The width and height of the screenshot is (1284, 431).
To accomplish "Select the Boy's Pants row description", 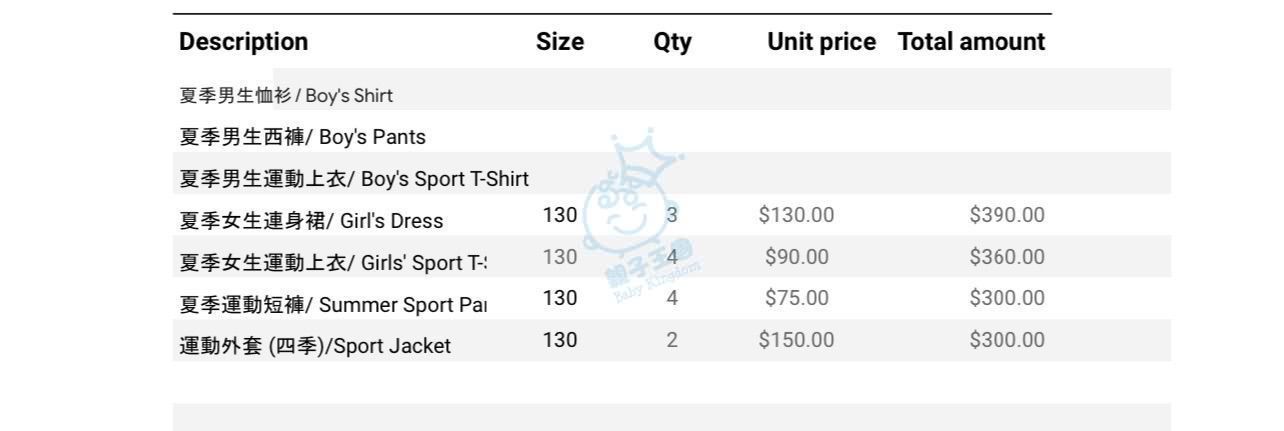I will (x=302, y=137).
